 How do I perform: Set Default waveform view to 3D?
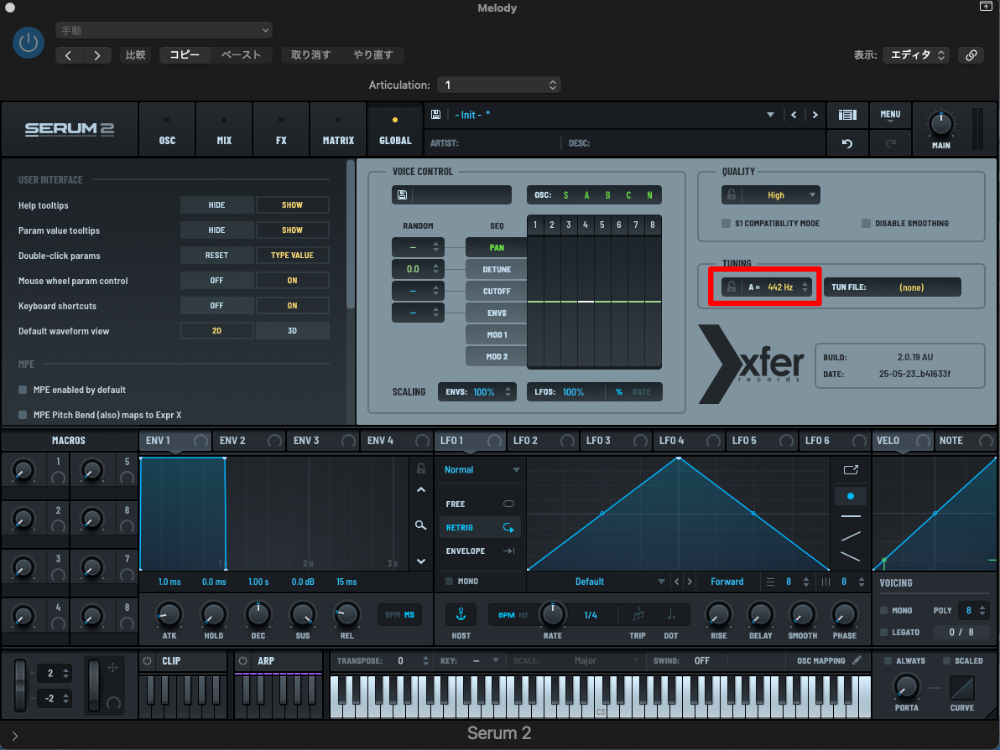[292, 330]
